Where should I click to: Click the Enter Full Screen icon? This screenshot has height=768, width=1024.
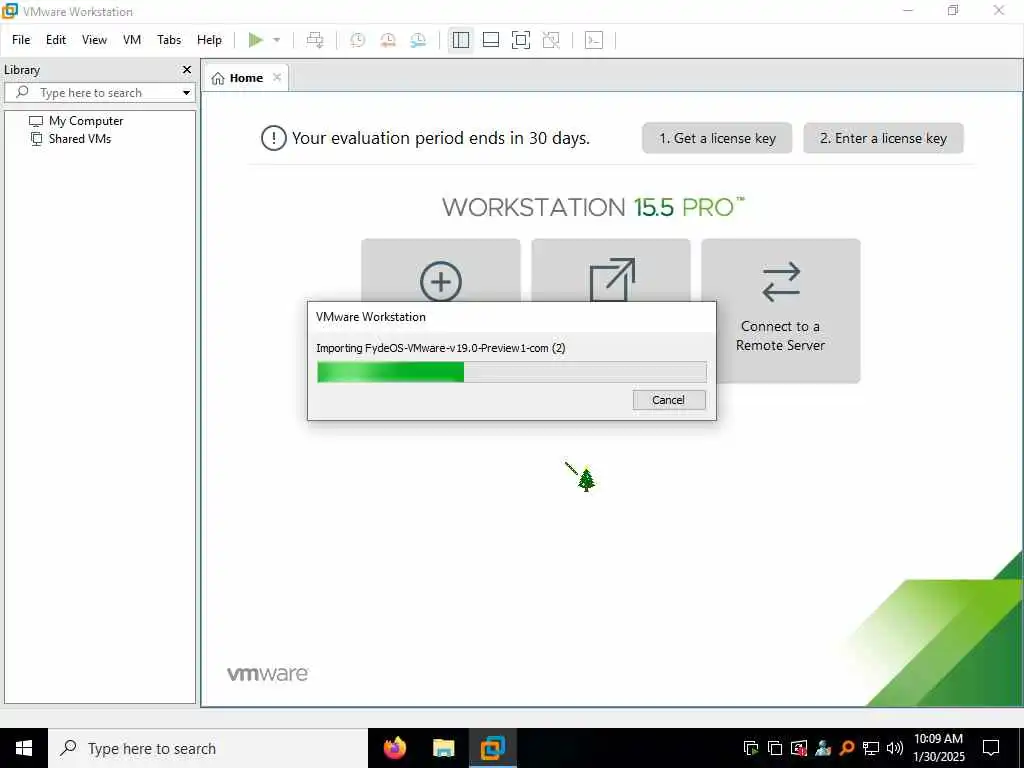point(520,40)
